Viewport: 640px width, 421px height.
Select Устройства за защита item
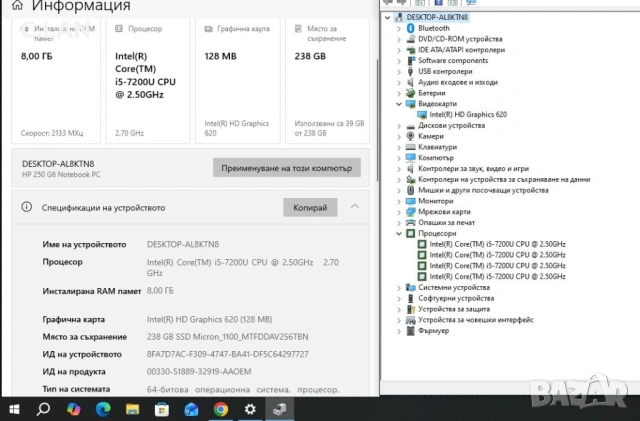tap(453, 309)
